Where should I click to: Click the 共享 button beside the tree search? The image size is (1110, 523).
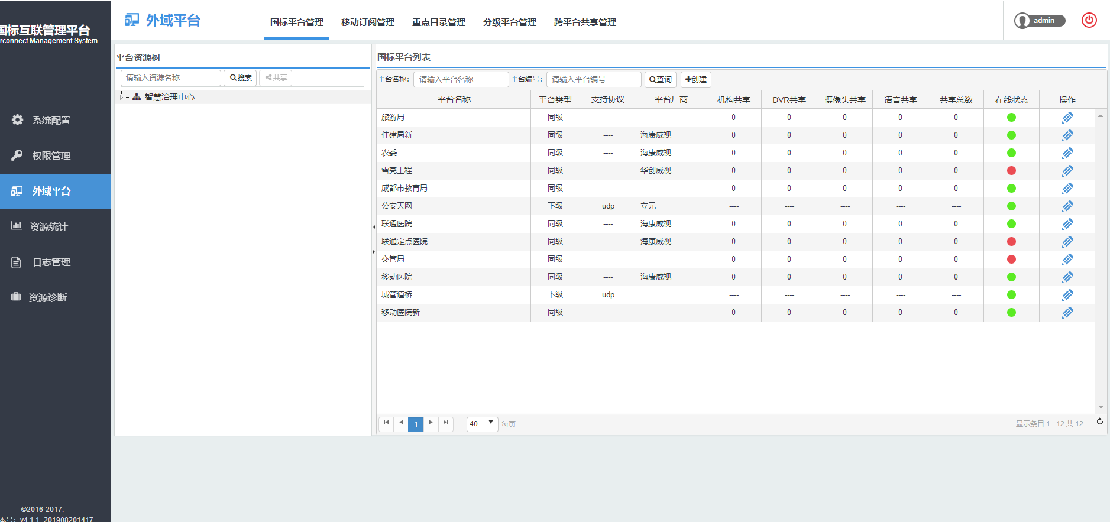(276, 78)
